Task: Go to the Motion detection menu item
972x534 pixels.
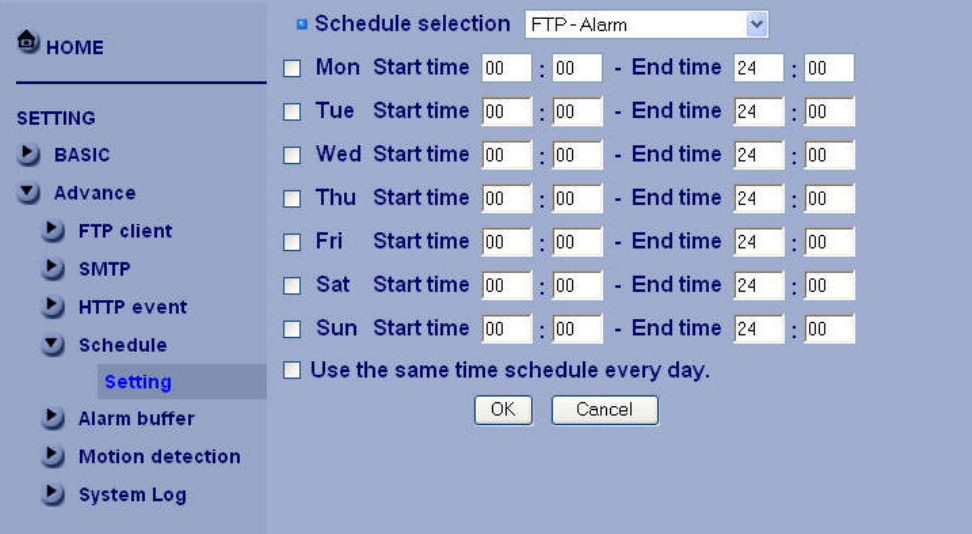Action: (x=159, y=457)
